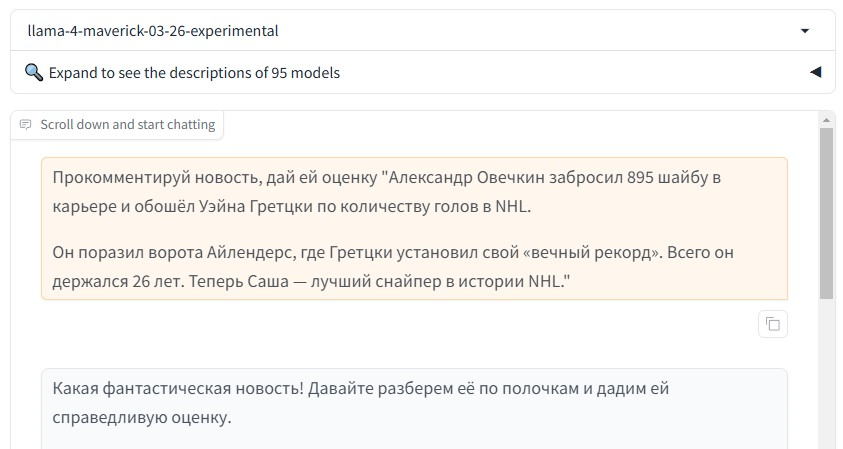This screenshot has height=449, width=843.
Task: Copy the user message with the copy icon
Action: click(x=772, y=323)
